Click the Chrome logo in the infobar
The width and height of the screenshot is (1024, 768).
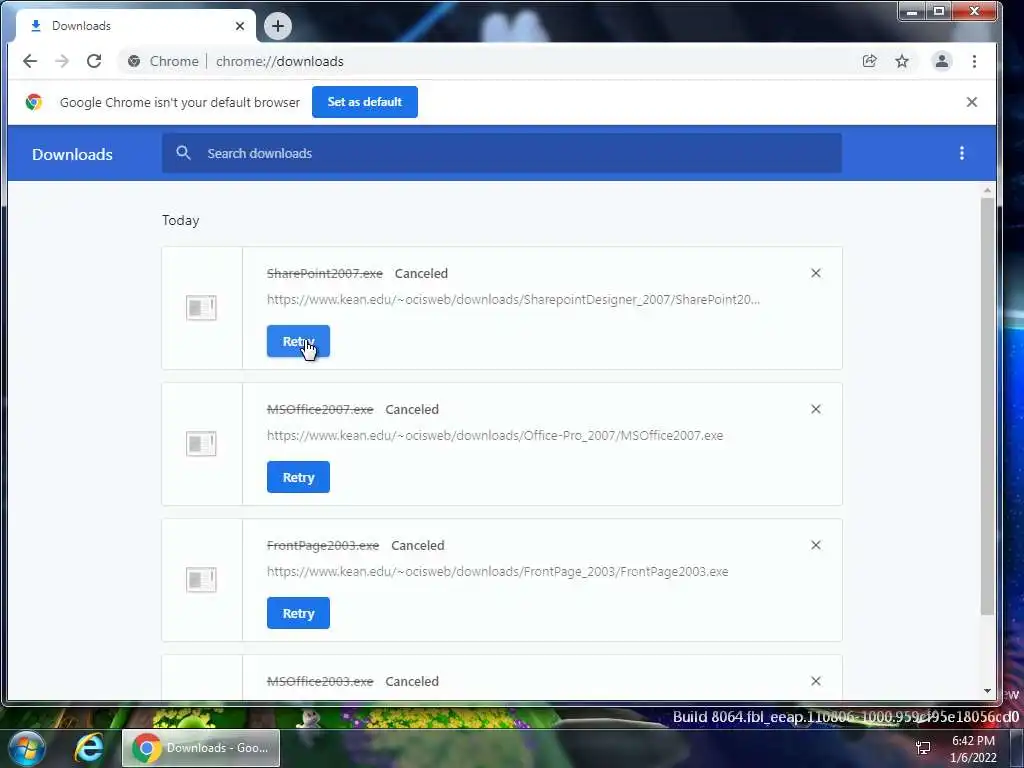pyautogui.click(x=34, y=102)
